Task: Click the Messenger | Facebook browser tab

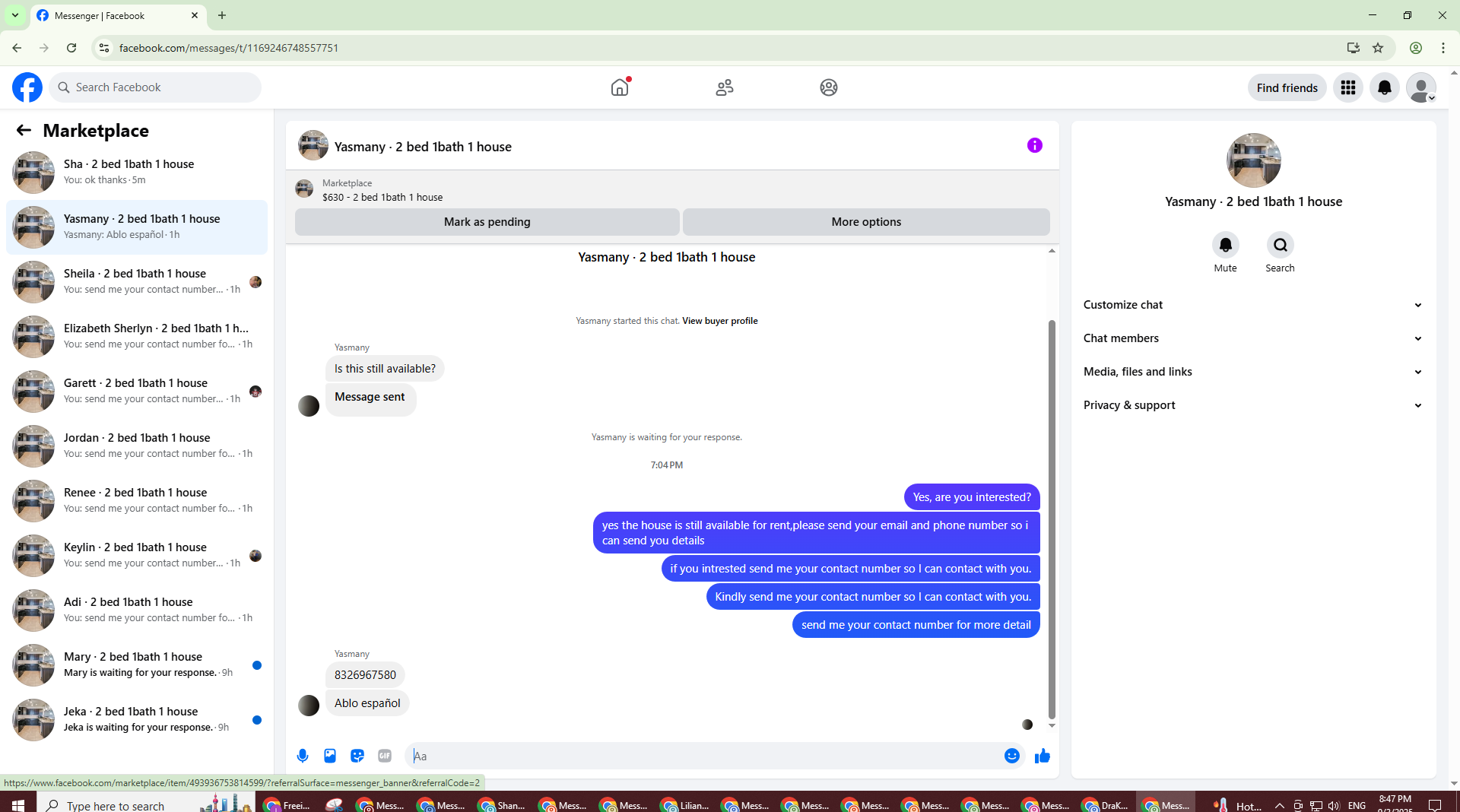Action: pos(118,15)
